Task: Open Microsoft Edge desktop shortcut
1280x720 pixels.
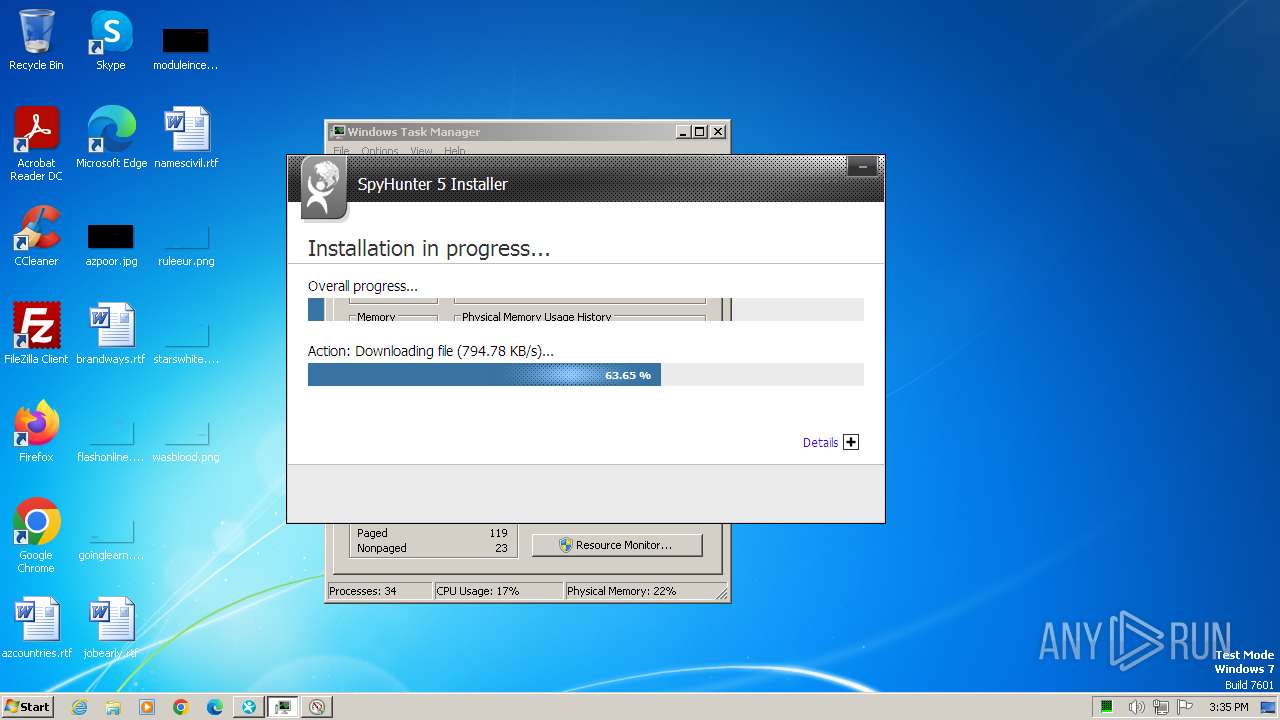Action: click(x=111, y=137)
